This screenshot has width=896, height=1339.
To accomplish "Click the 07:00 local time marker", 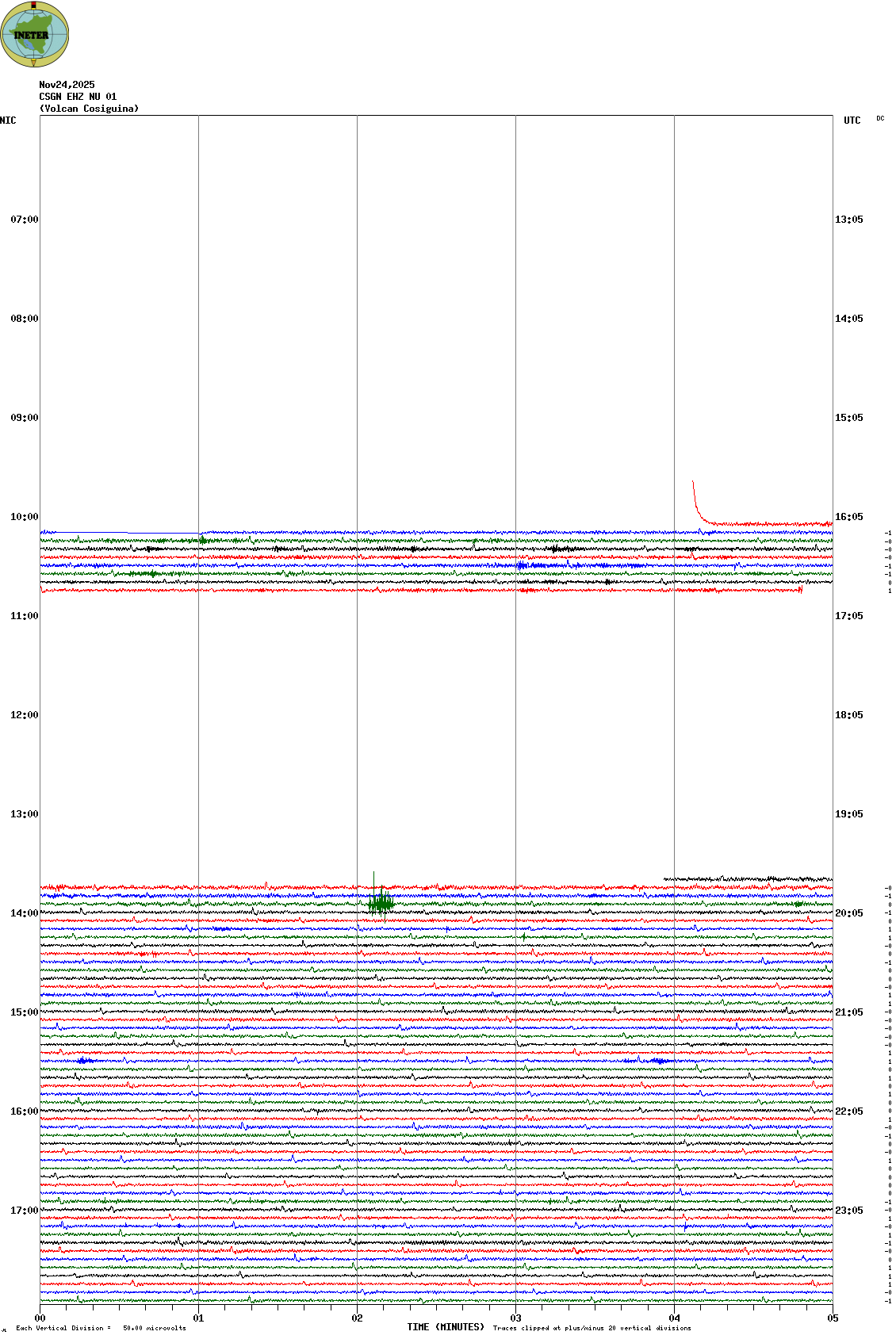I will click(24, 220).
